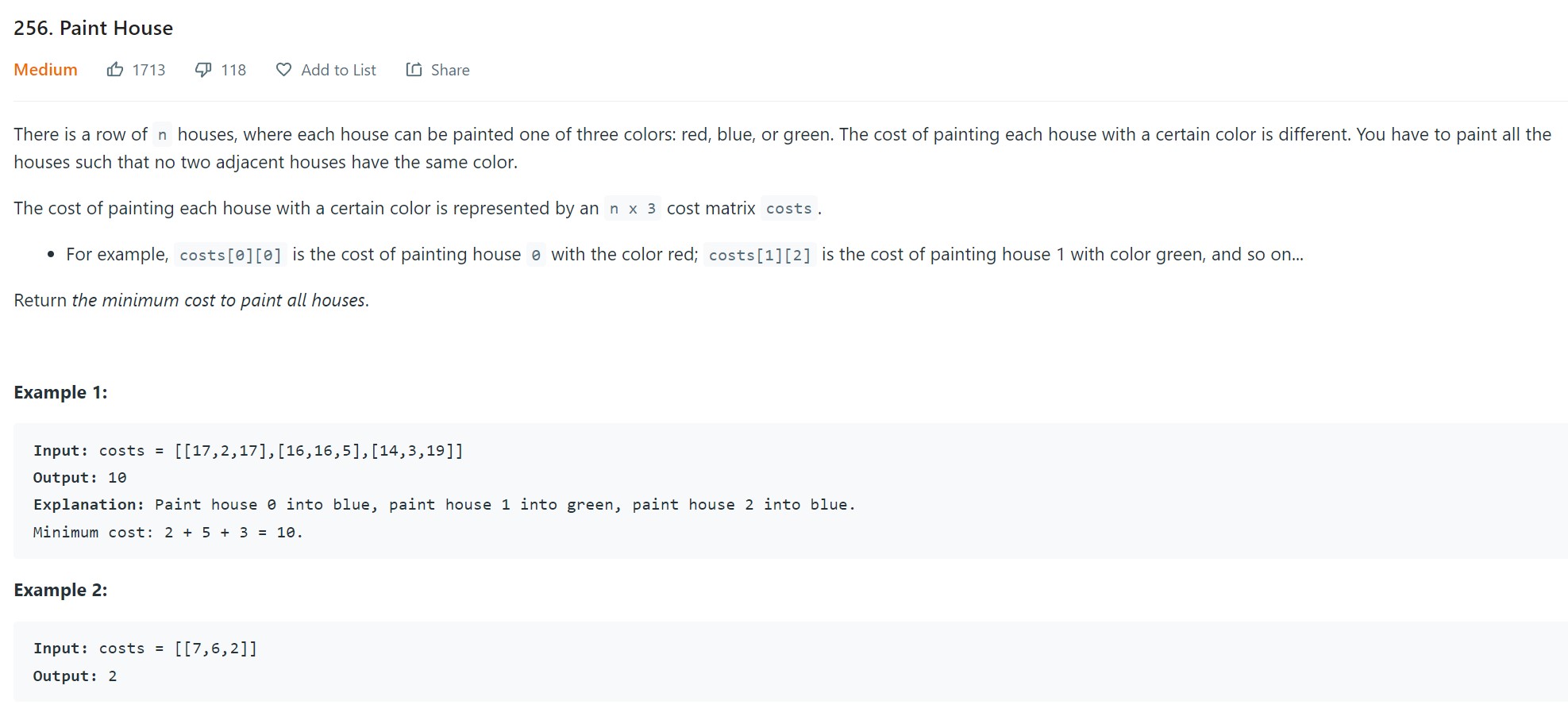The image size is (1568, 720).
Task: Click the "Example 1:" heading
Action: (x=60, y=392)
